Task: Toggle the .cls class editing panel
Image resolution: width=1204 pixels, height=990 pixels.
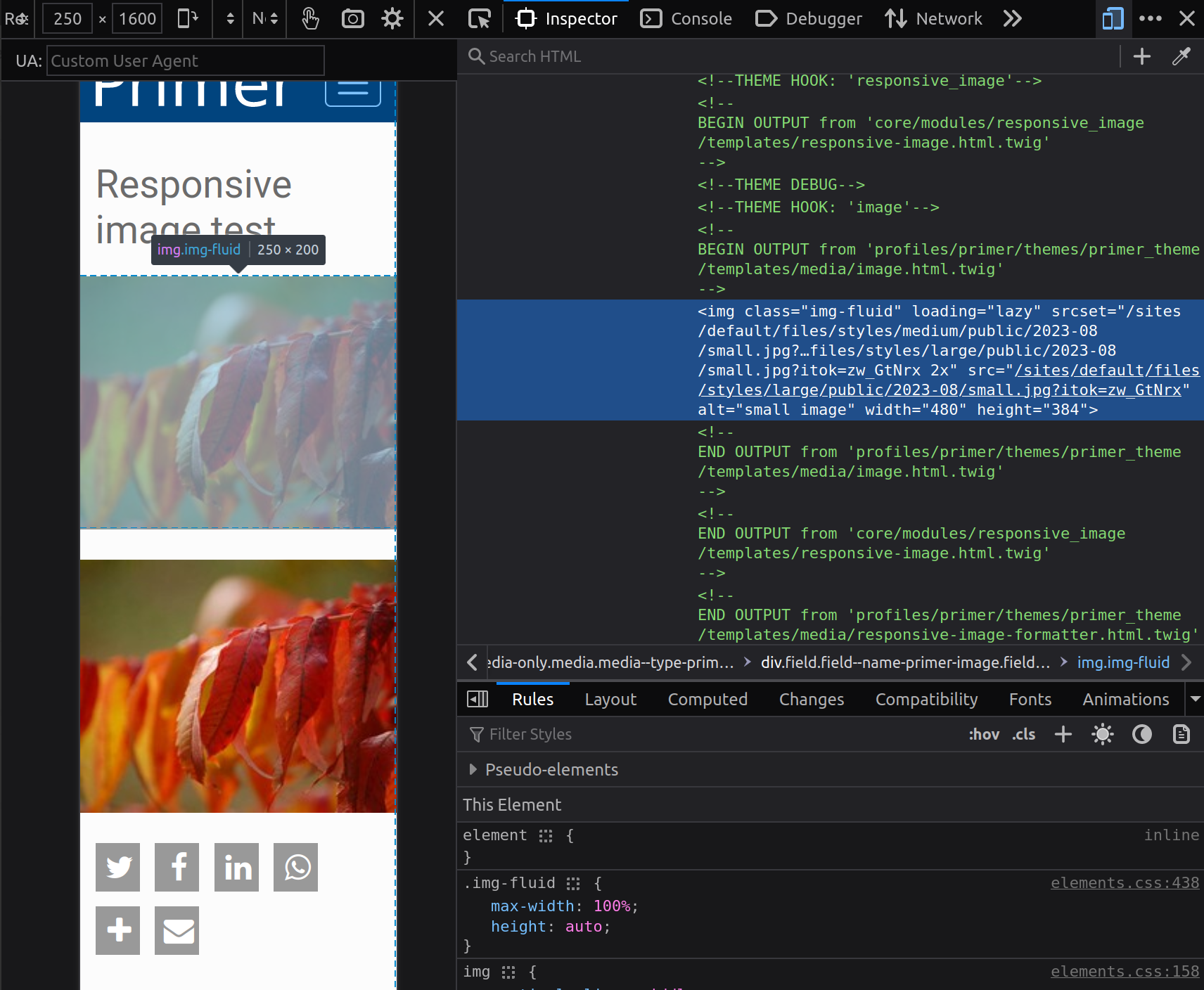Action: (1023, 734)
